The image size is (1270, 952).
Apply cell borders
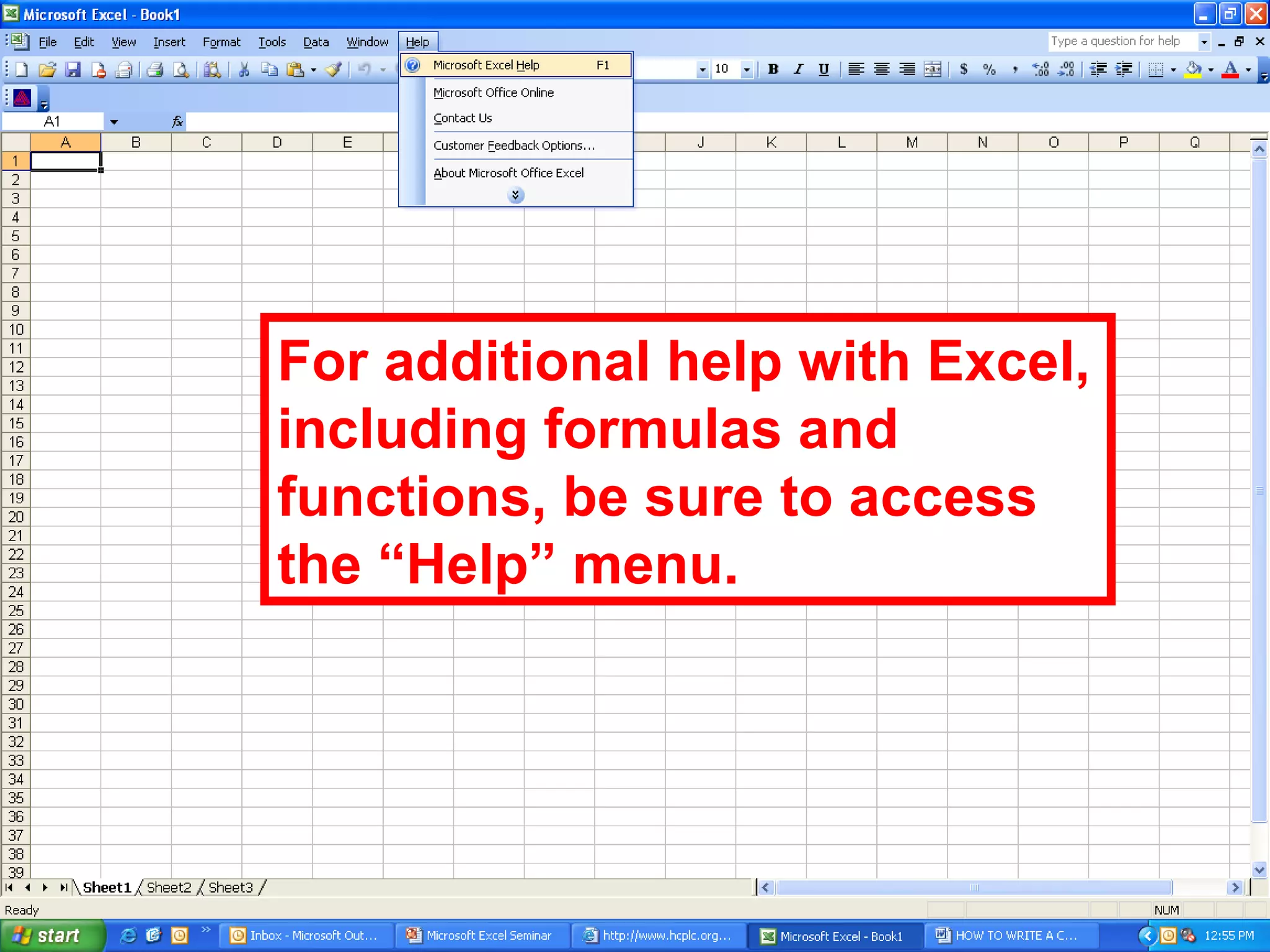[x=1156, y=69]
